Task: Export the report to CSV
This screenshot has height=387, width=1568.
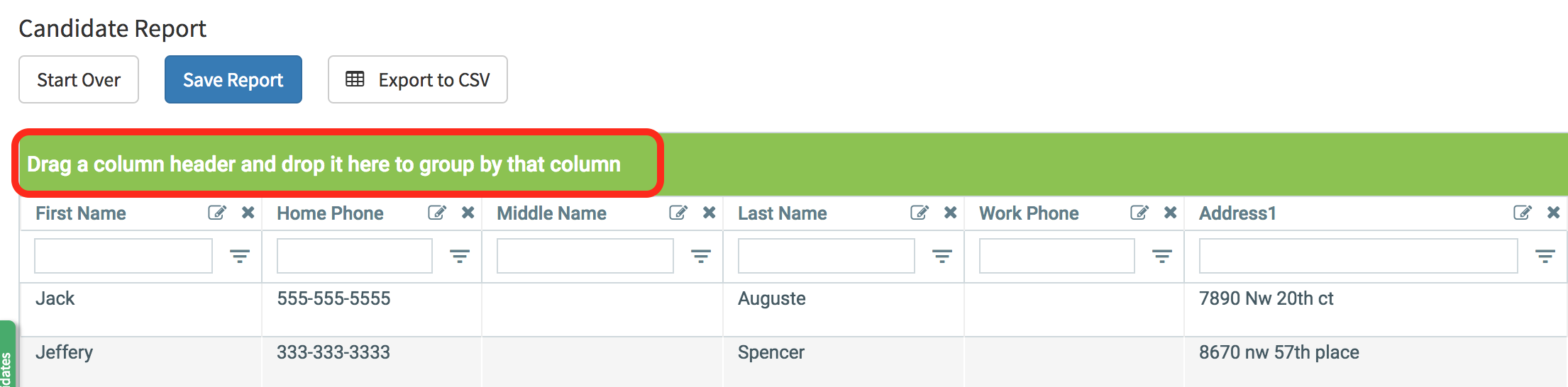Action: [417, 79]
